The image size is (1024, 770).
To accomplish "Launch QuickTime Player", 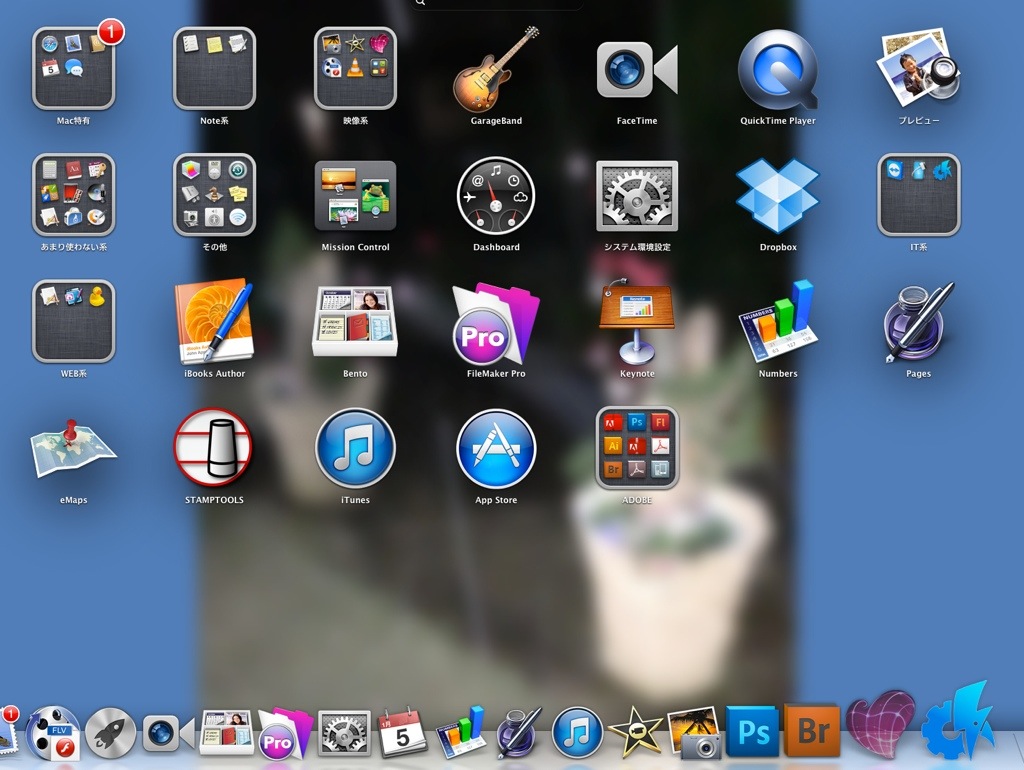I will 778,69.
